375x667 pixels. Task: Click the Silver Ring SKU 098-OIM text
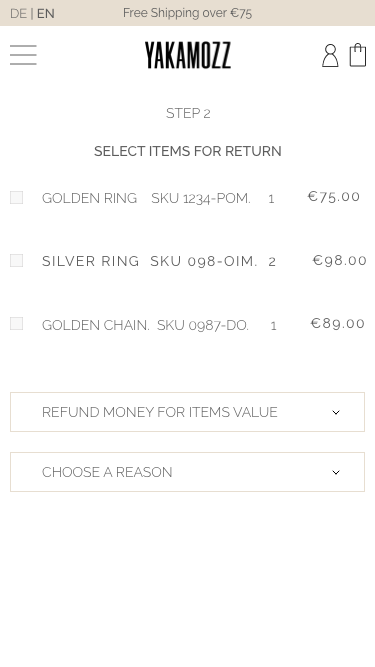[204, 261]
